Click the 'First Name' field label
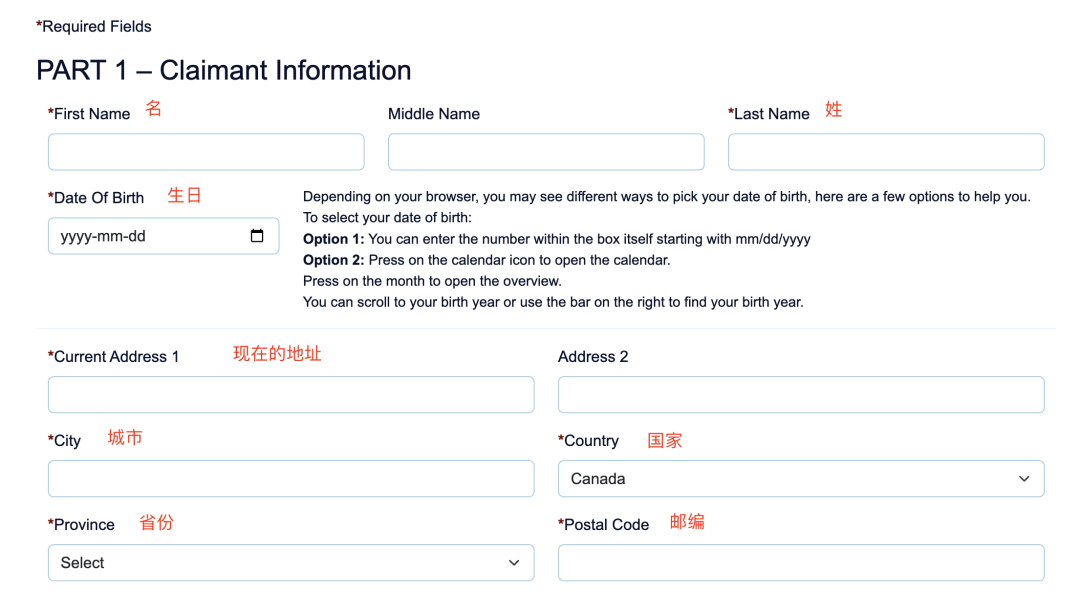This screenshot has width=1080, height=594. [x=91, y=114]
